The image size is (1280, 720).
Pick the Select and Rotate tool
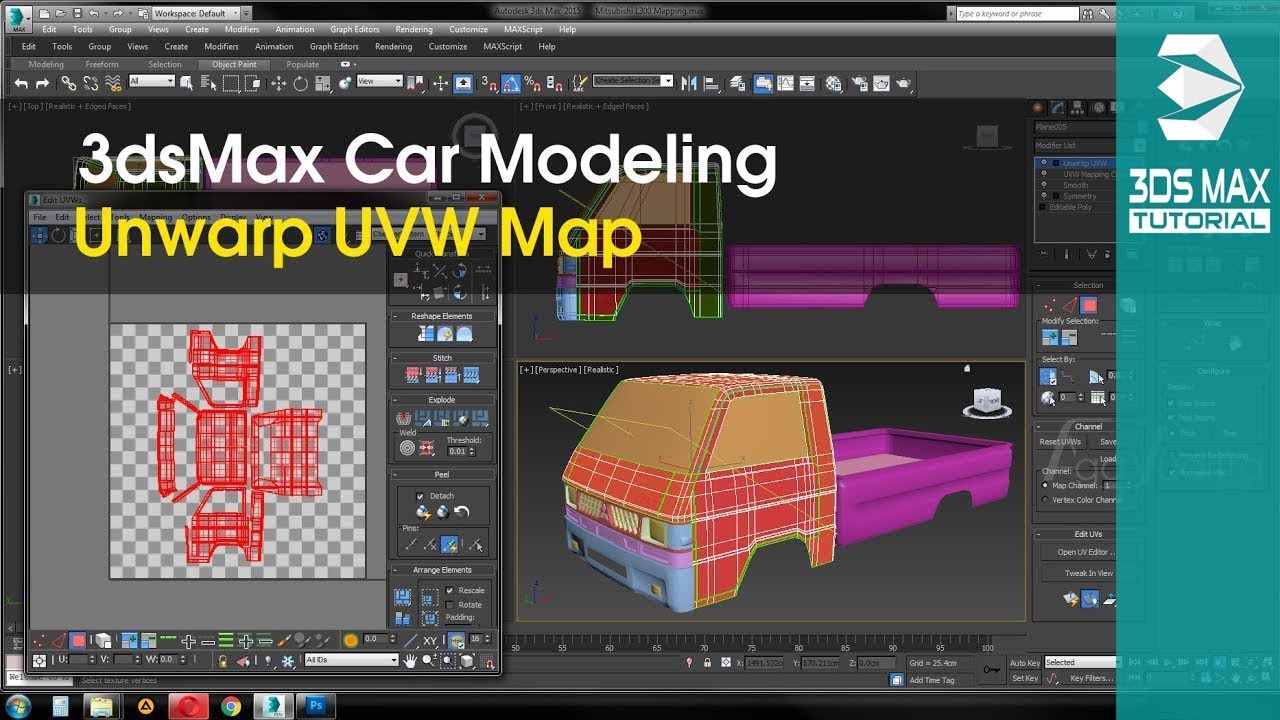click(301, 83)
